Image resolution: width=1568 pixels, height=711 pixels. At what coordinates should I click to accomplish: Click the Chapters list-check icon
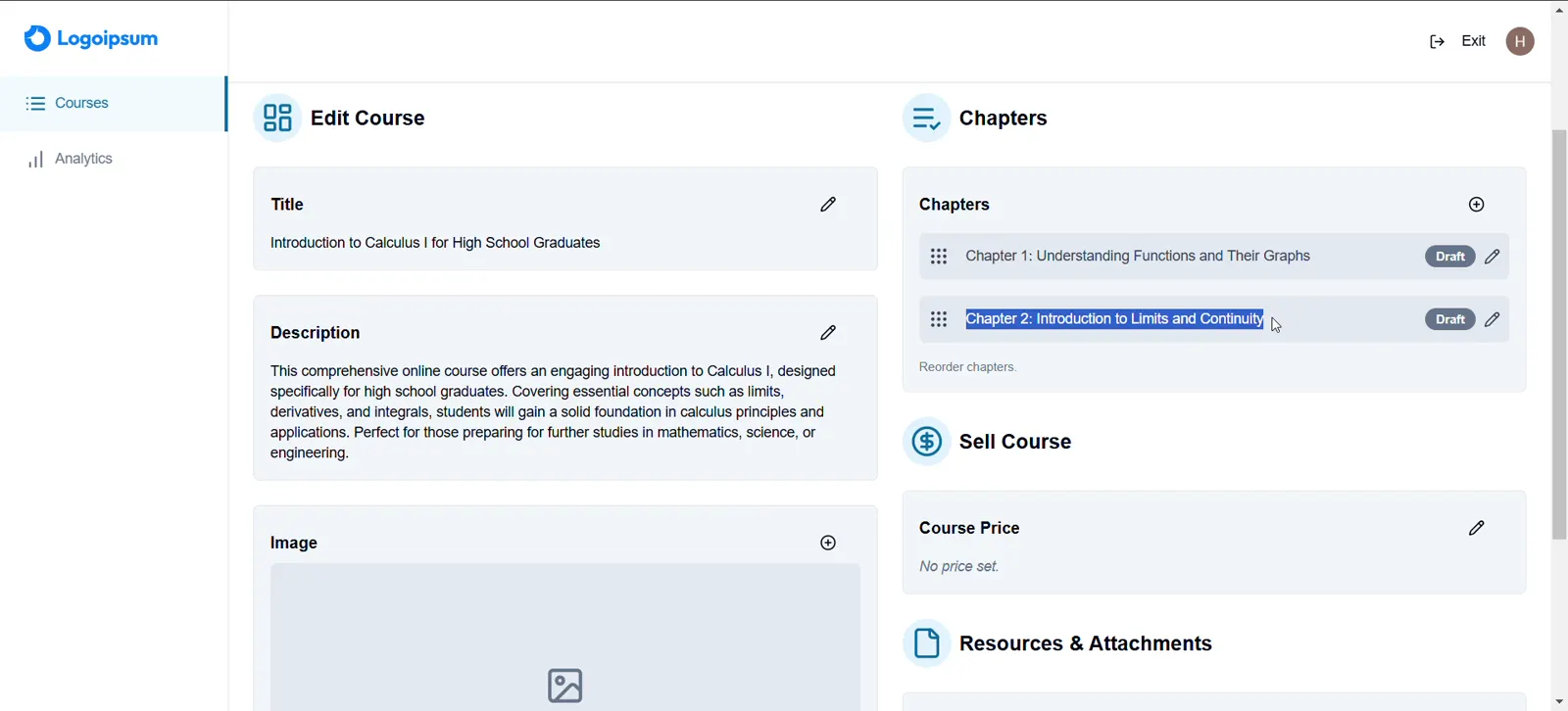coord(926,118)
